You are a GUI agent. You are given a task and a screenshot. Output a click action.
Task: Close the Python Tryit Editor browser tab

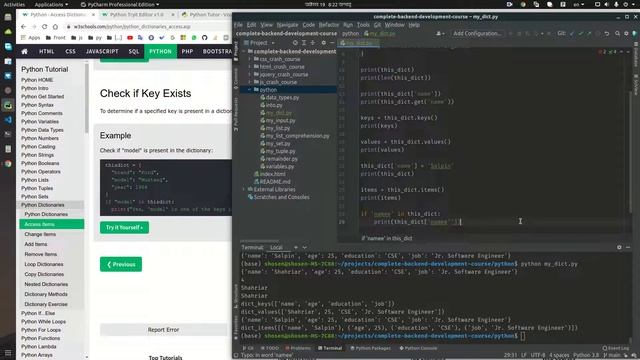[x=173, y=15]
